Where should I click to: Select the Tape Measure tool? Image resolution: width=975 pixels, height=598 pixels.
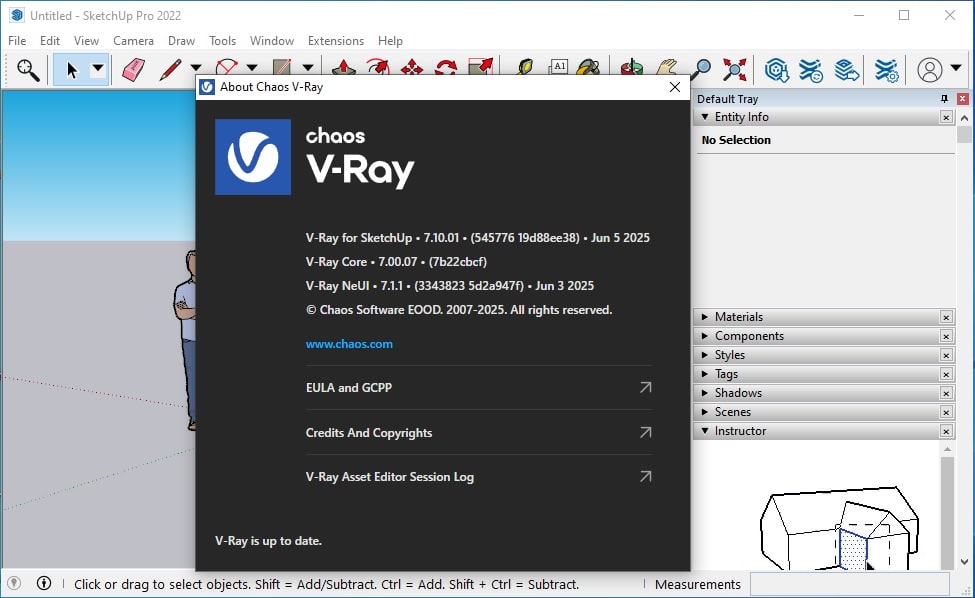[x=525, y=67]
